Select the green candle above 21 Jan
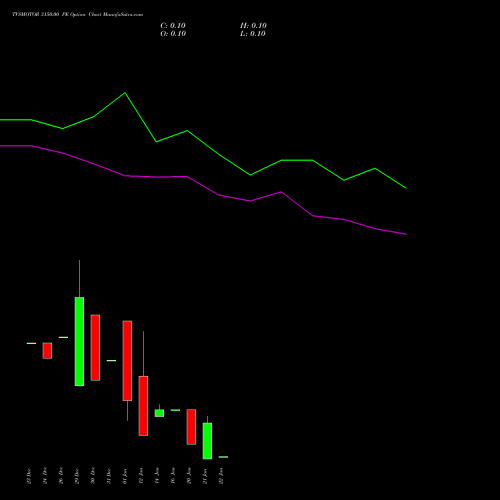 point(207,441)
